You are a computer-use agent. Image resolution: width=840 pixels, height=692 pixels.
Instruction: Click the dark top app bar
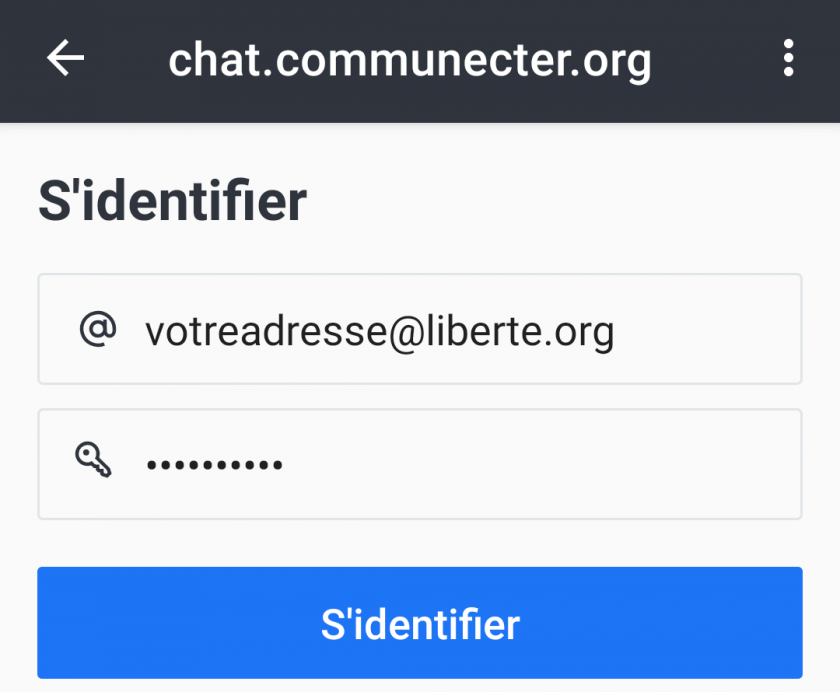[720, 60]
